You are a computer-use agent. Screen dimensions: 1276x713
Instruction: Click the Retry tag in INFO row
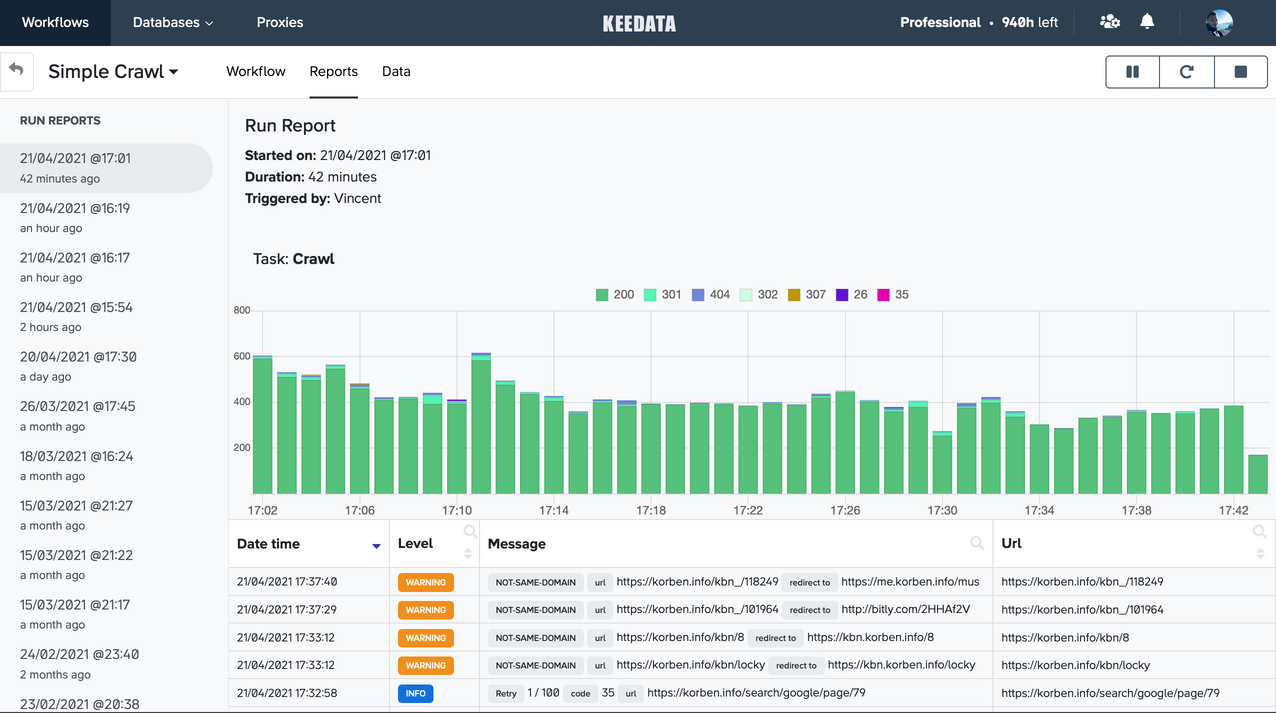pos(506,694)
